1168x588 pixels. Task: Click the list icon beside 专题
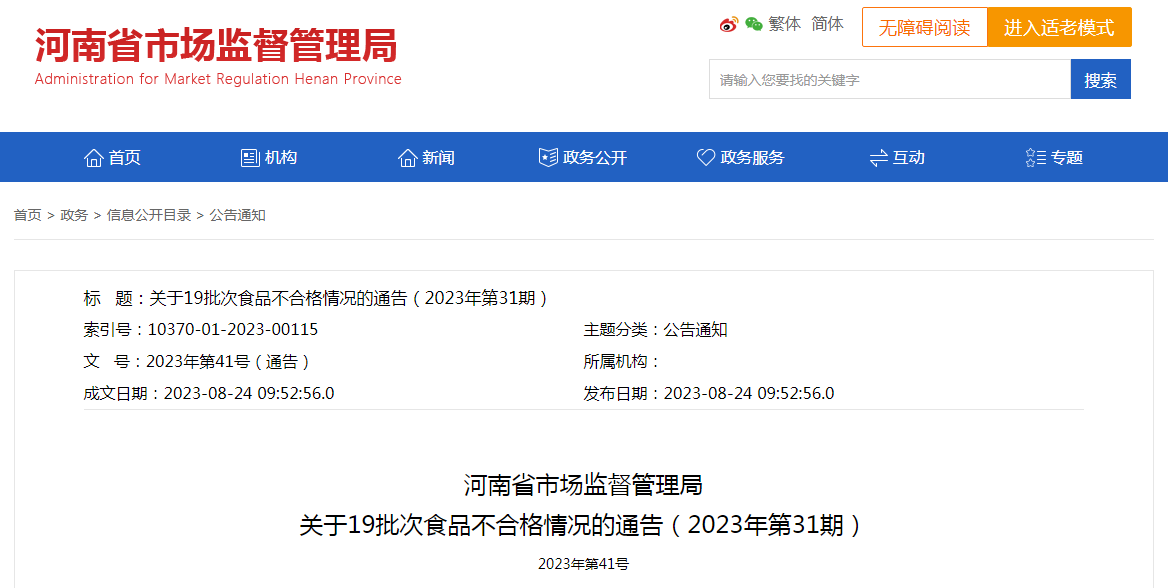coord(1036,158)
